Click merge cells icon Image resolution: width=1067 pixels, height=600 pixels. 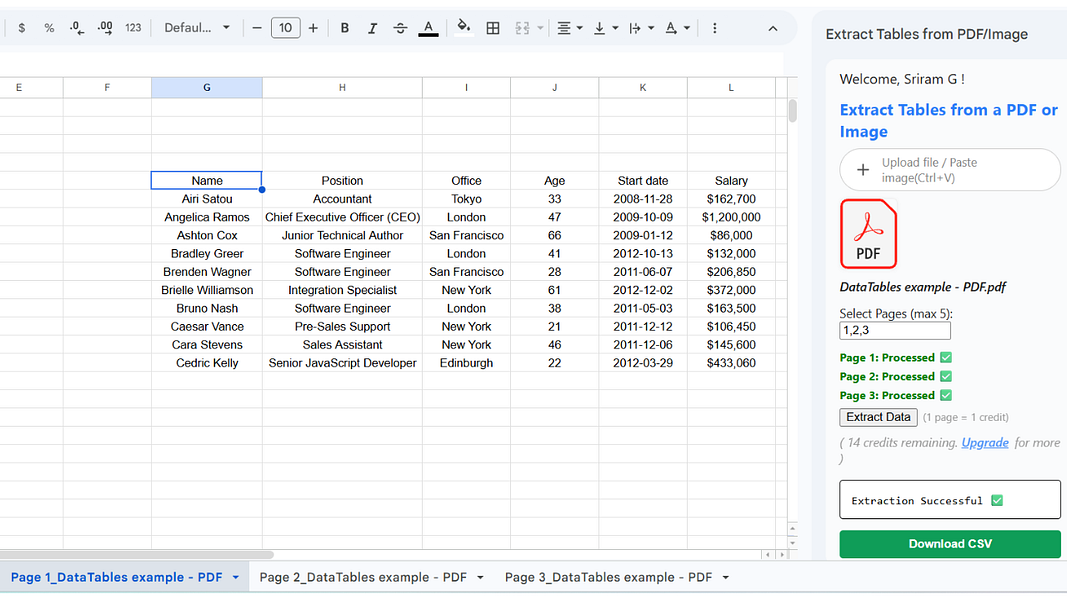[522, 28]
